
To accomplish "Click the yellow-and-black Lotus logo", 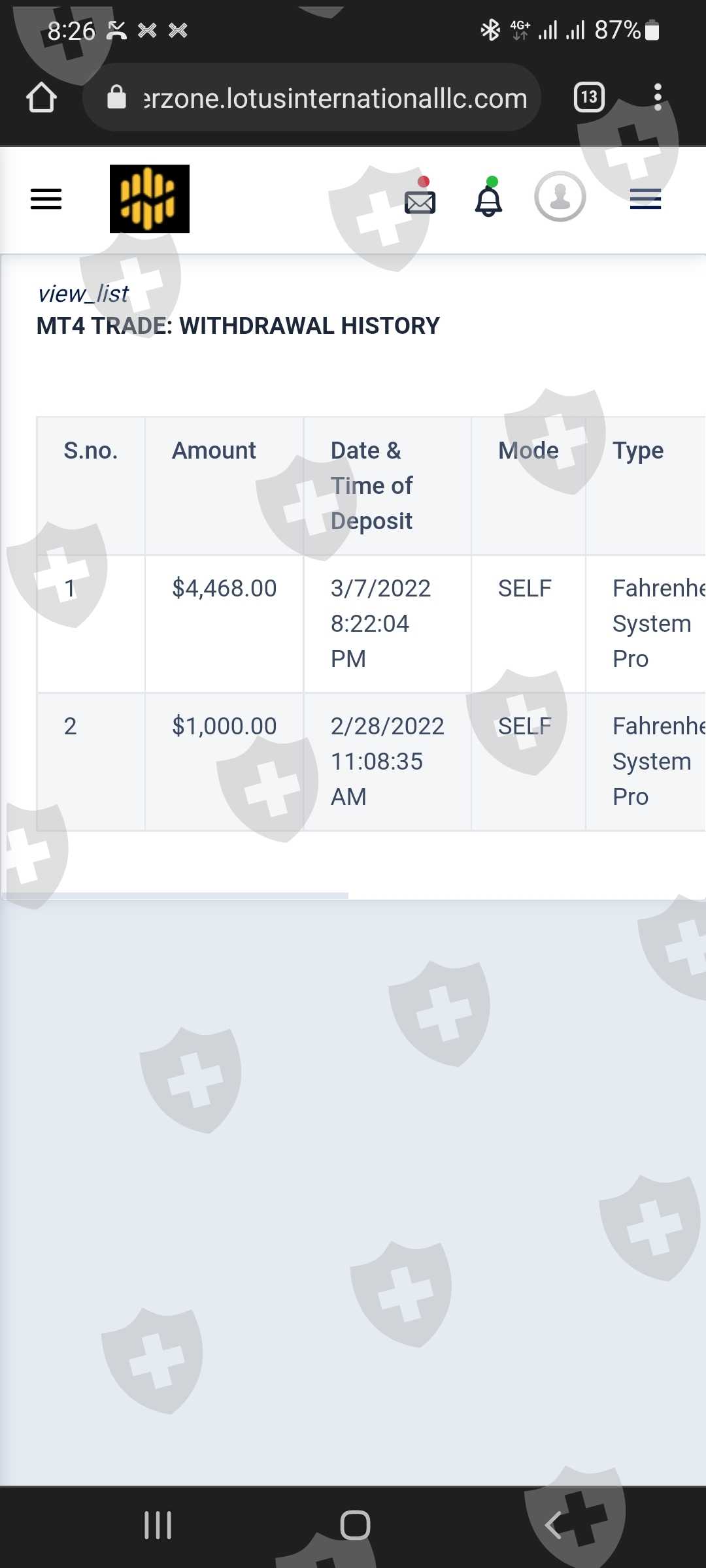I will 149,199.
